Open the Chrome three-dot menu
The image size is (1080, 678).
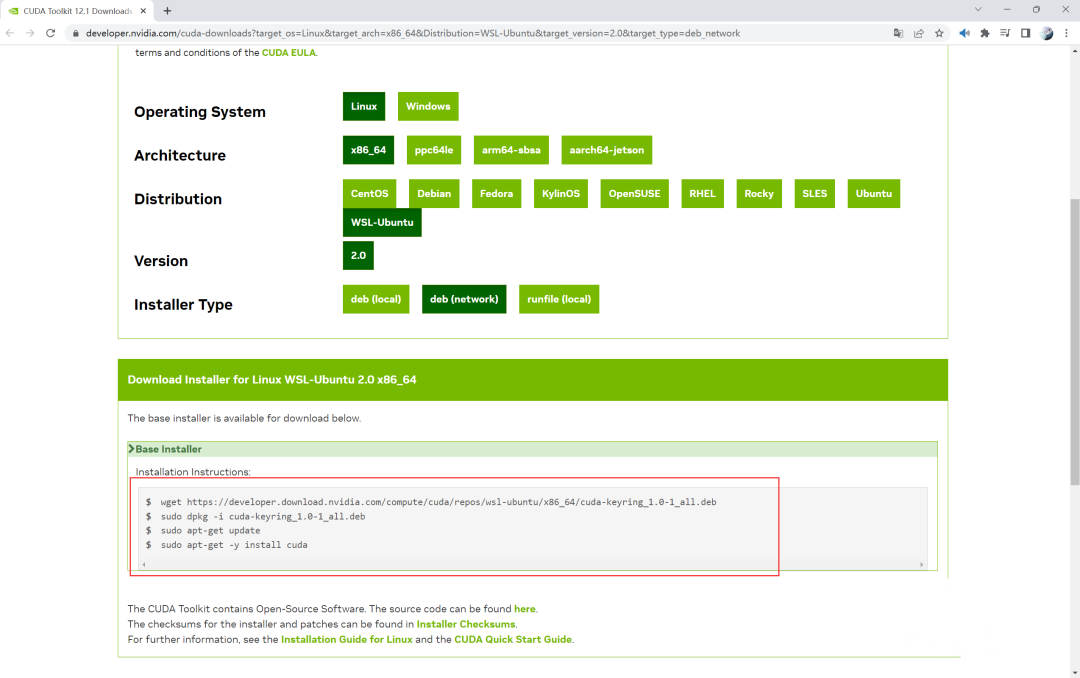pos(1066,33)
